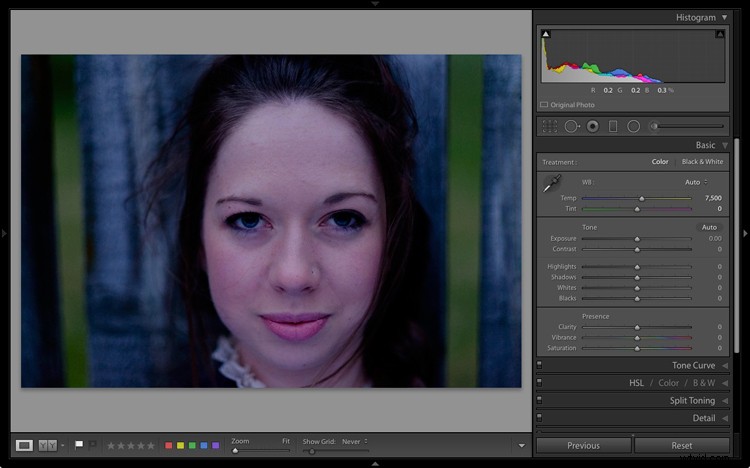Toggle the Split Toning panel switch
Screen dimensions: 750x468
point(540,401)
